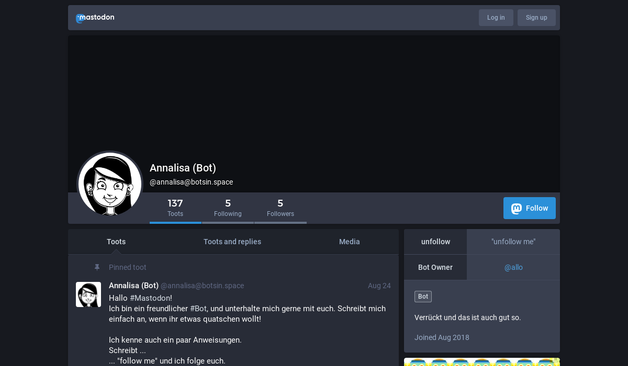This screenshot has height=366, width=628.
Task: Open the Log in button
Action: pos(496,18)
